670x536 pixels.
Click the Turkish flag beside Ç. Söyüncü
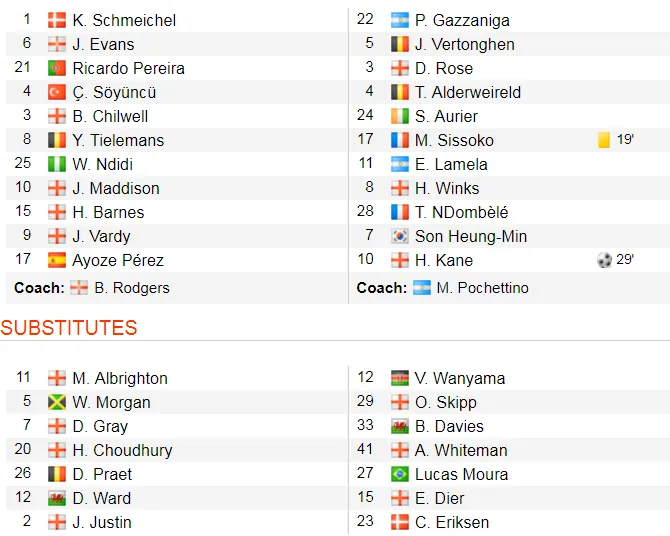pyautogui.click(x=57, y=92)
